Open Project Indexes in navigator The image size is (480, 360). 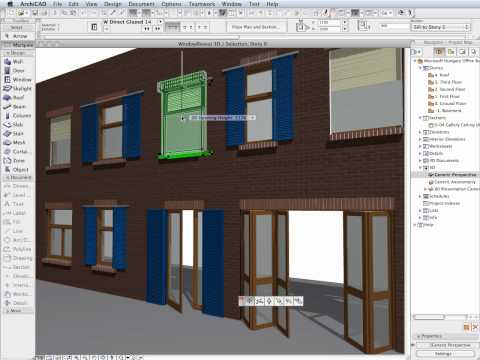coord(442,203)
